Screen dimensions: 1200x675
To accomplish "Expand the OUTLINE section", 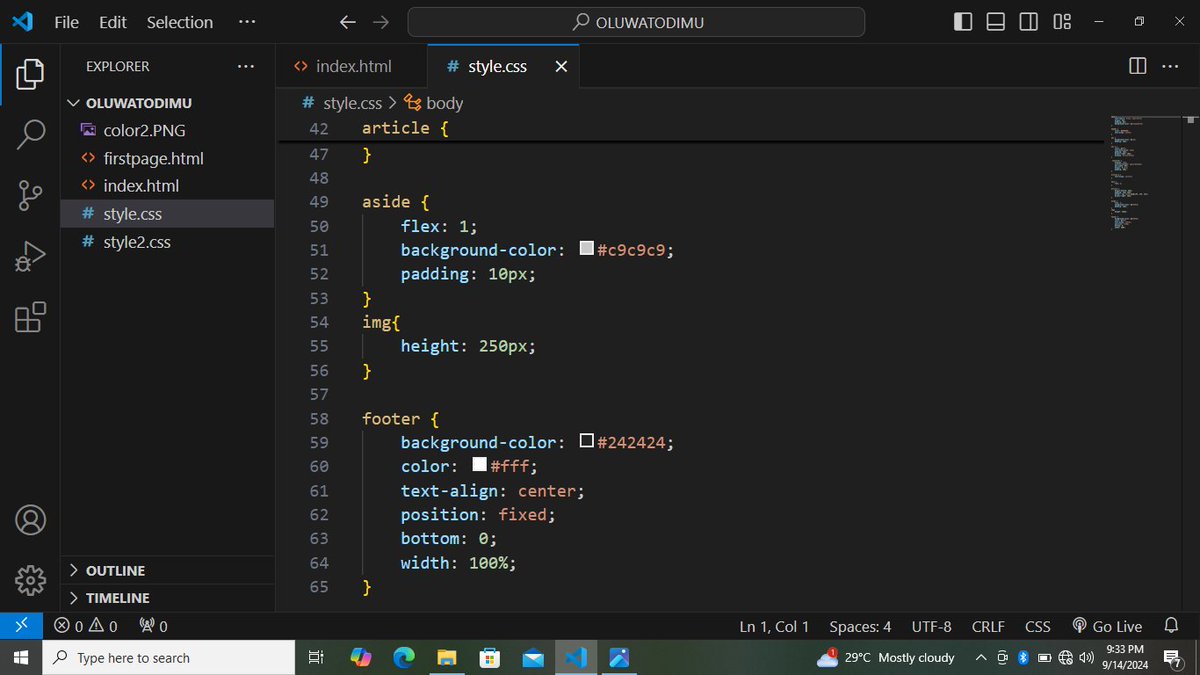I will pos(167,570).
